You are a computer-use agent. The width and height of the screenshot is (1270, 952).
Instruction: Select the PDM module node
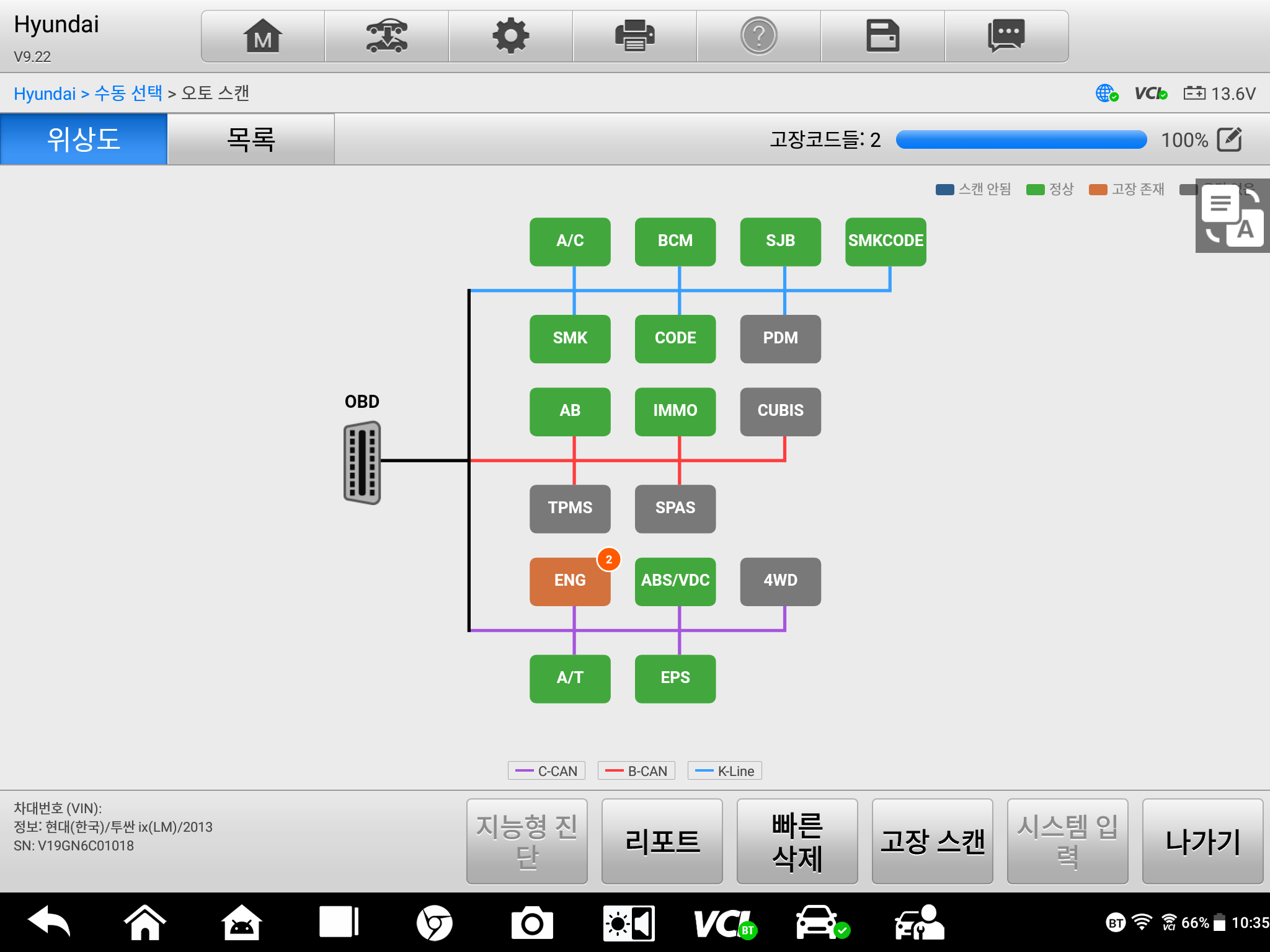pos(781,338)
